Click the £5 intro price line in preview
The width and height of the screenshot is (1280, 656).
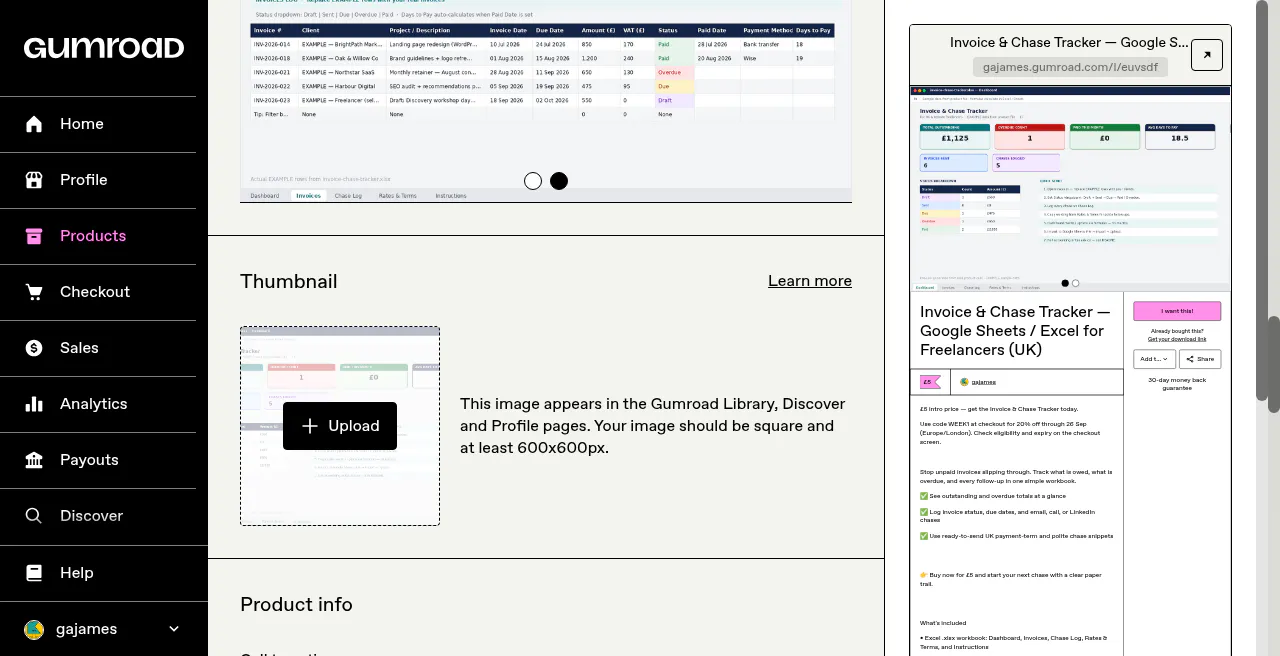tap(999, 409)
